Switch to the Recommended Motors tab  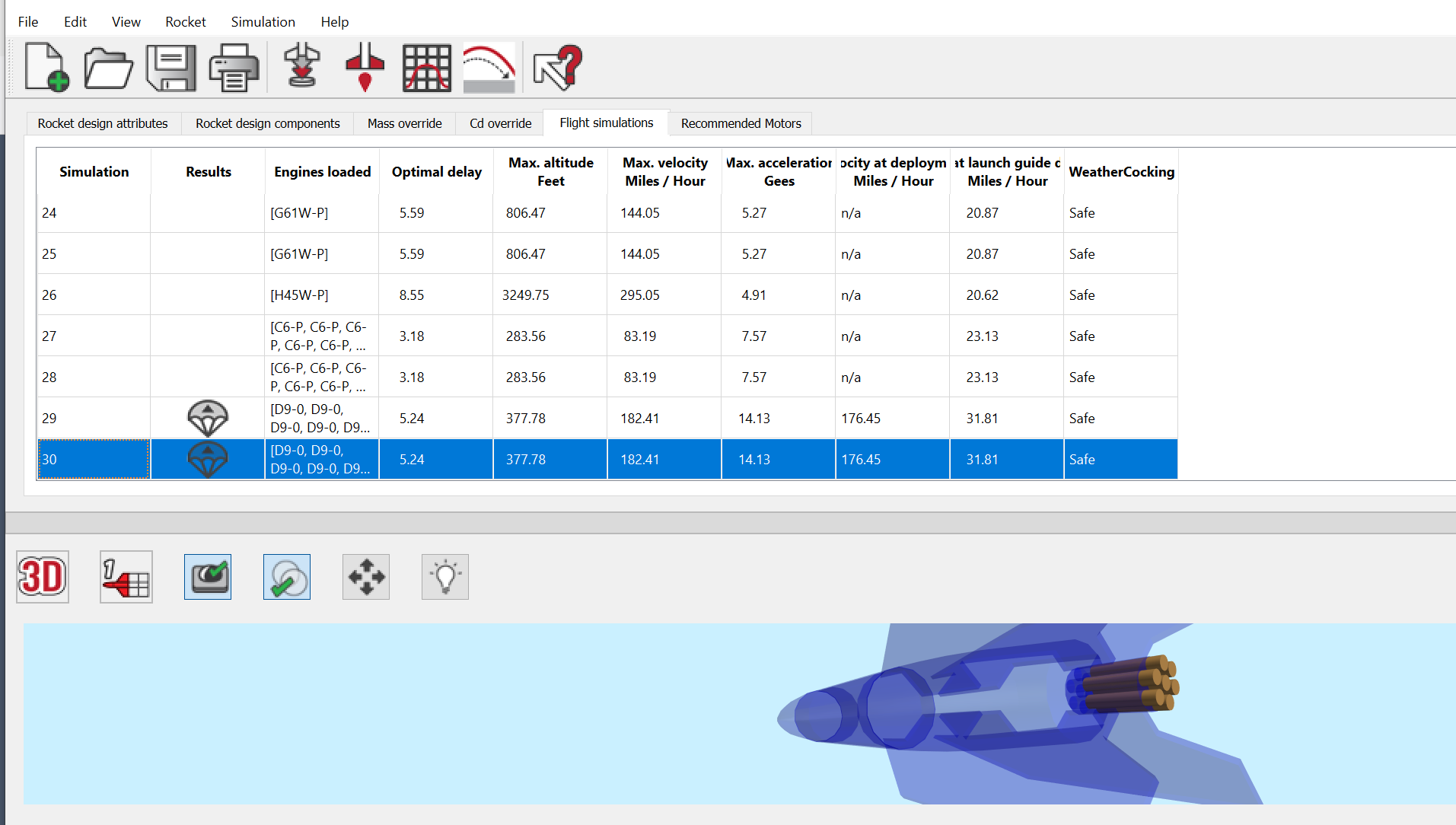(741, 123)
